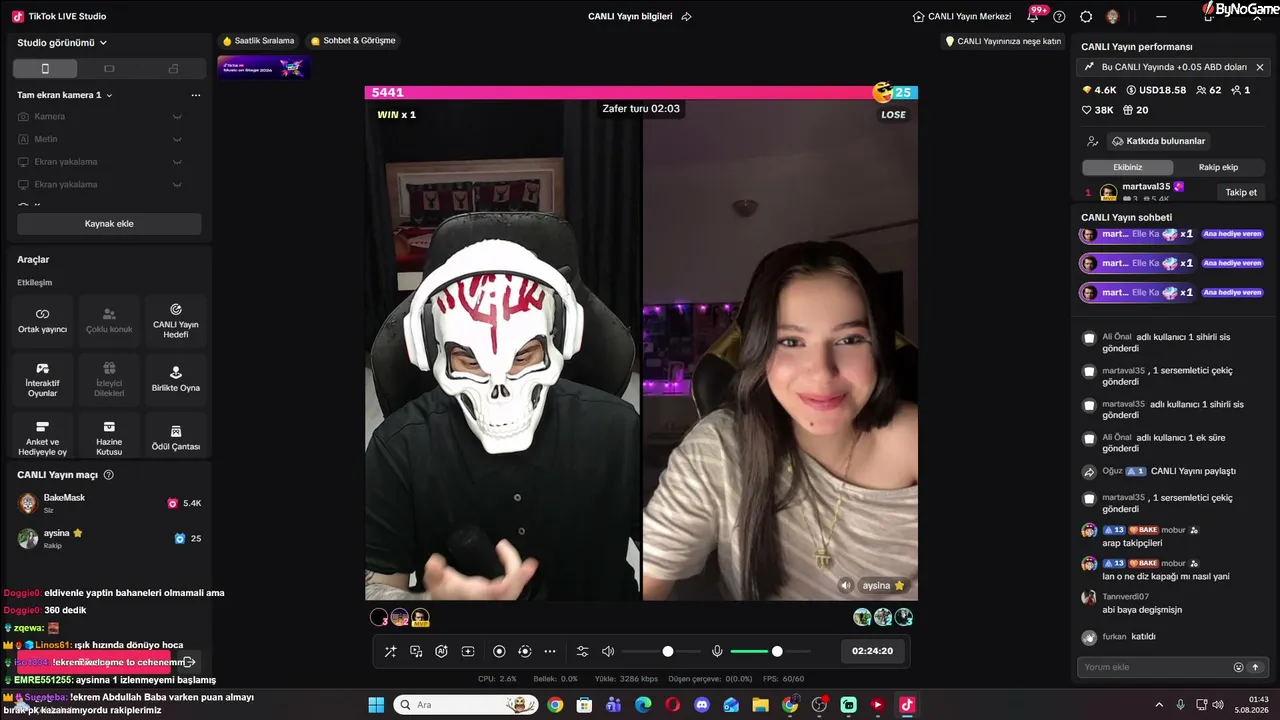Click the info icon beside CANLI Yayın maçı
The image size is (1280, 720).
coord(109,475)
